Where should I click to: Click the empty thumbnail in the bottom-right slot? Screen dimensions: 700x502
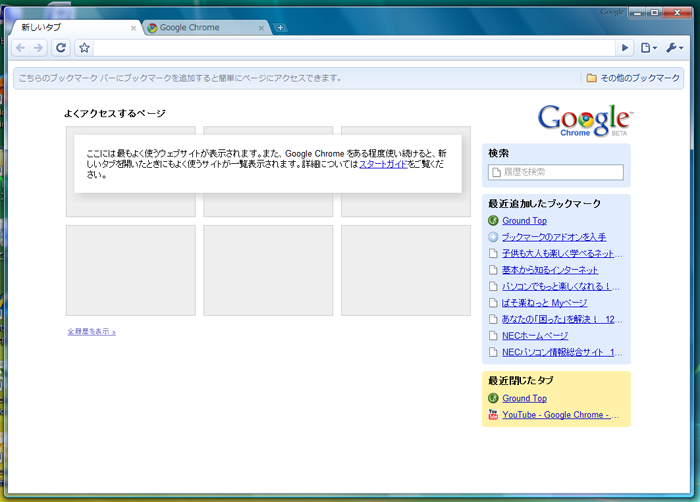coord(406,270)
